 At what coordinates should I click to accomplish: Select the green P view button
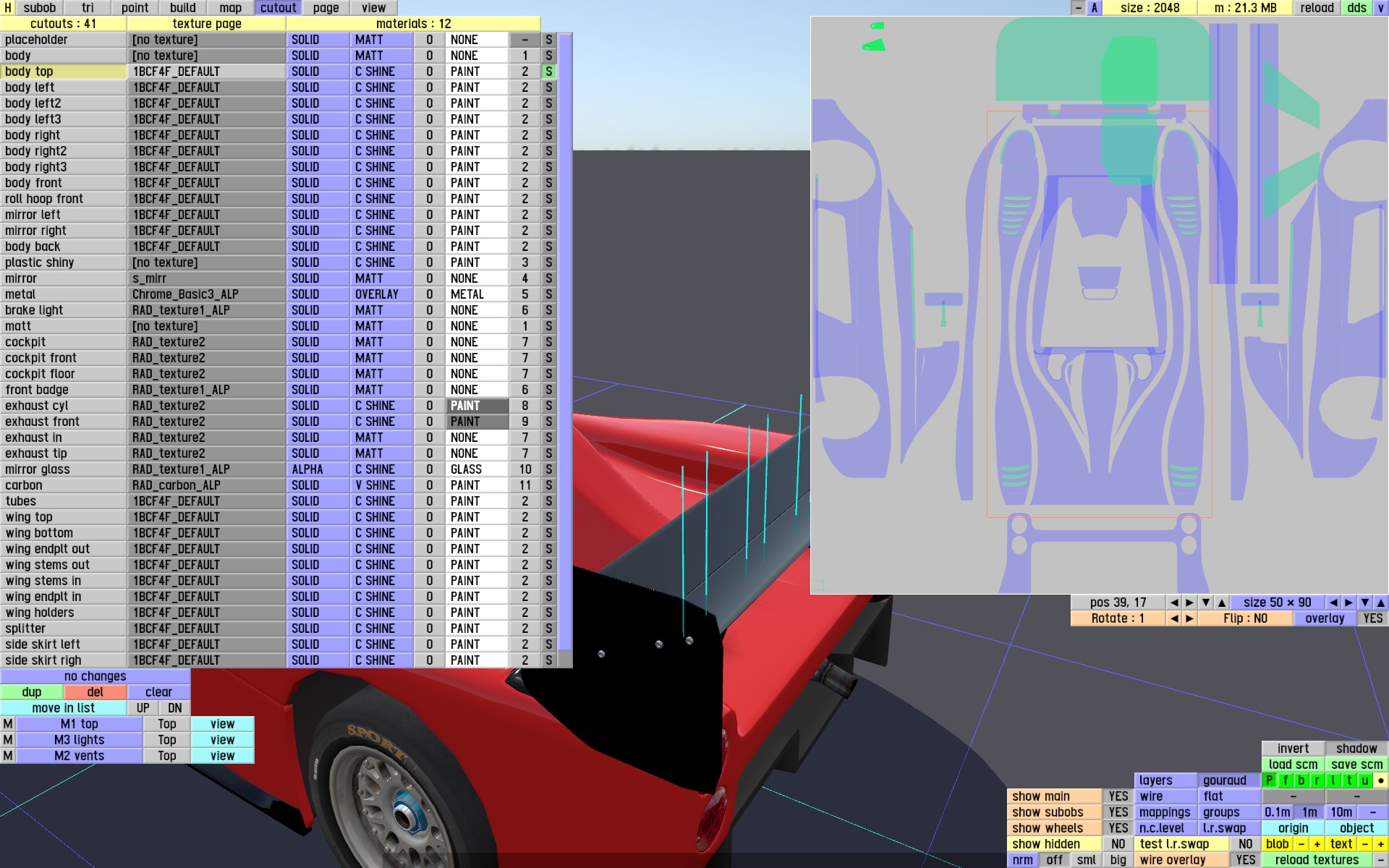1269,780
